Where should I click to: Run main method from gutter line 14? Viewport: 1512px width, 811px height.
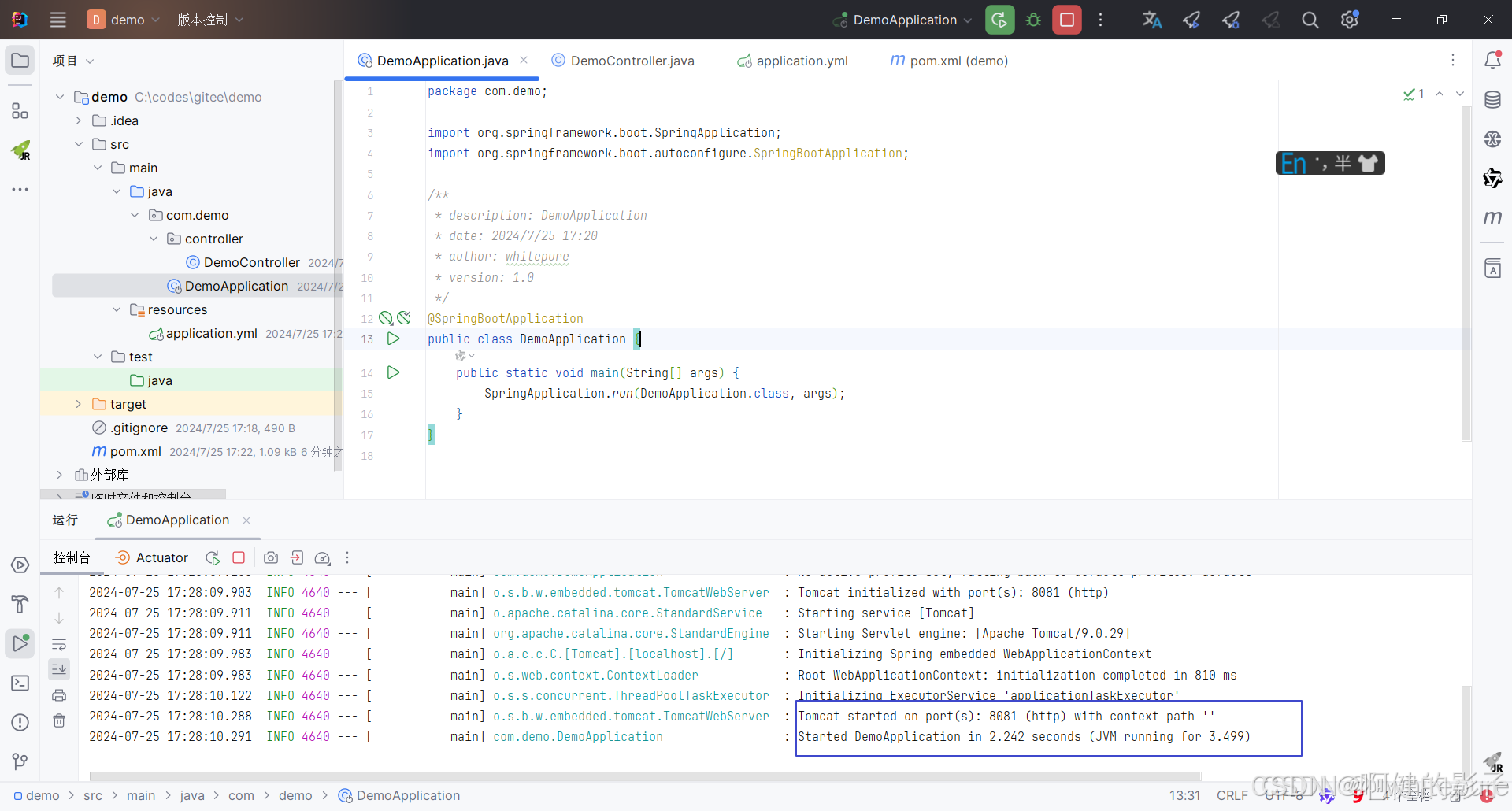(394, 372)
